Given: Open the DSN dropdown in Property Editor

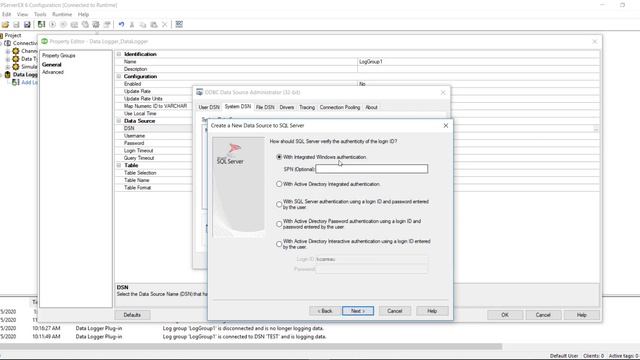Looking at the screenshot, I should [x=596, y=129].
